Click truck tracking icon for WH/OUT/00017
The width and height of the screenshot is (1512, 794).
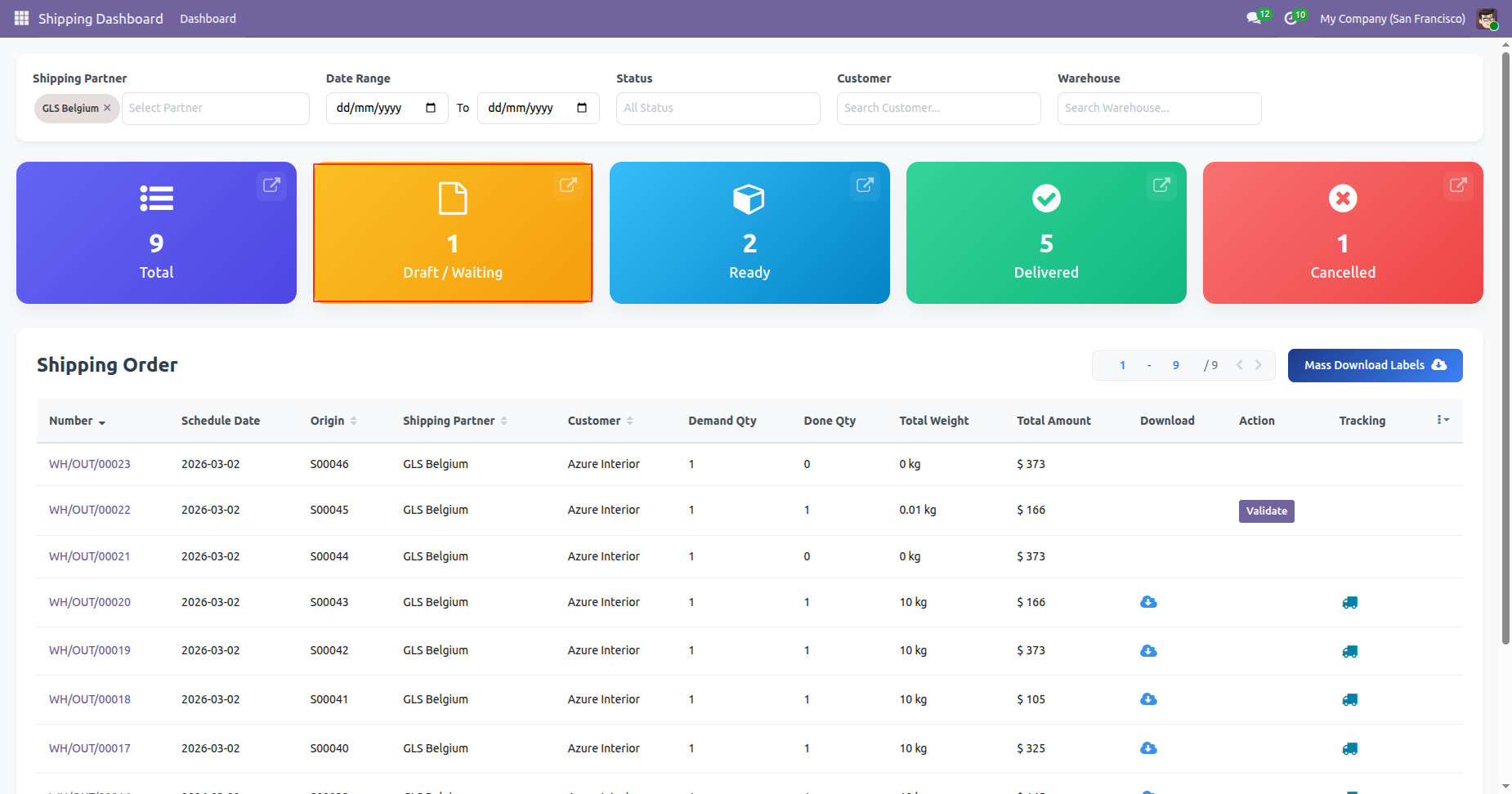[x=1349, y=748]
